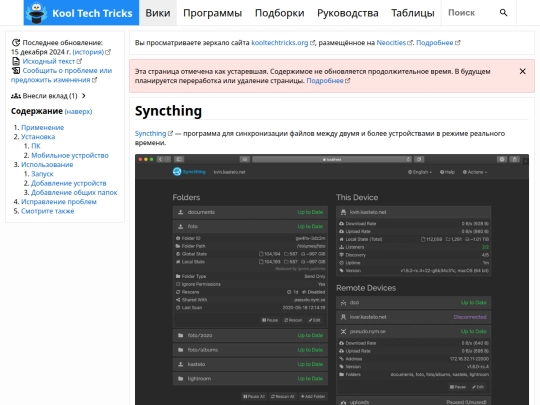
Task: Click the Поиск search input field
Action: tap(469, 13)
